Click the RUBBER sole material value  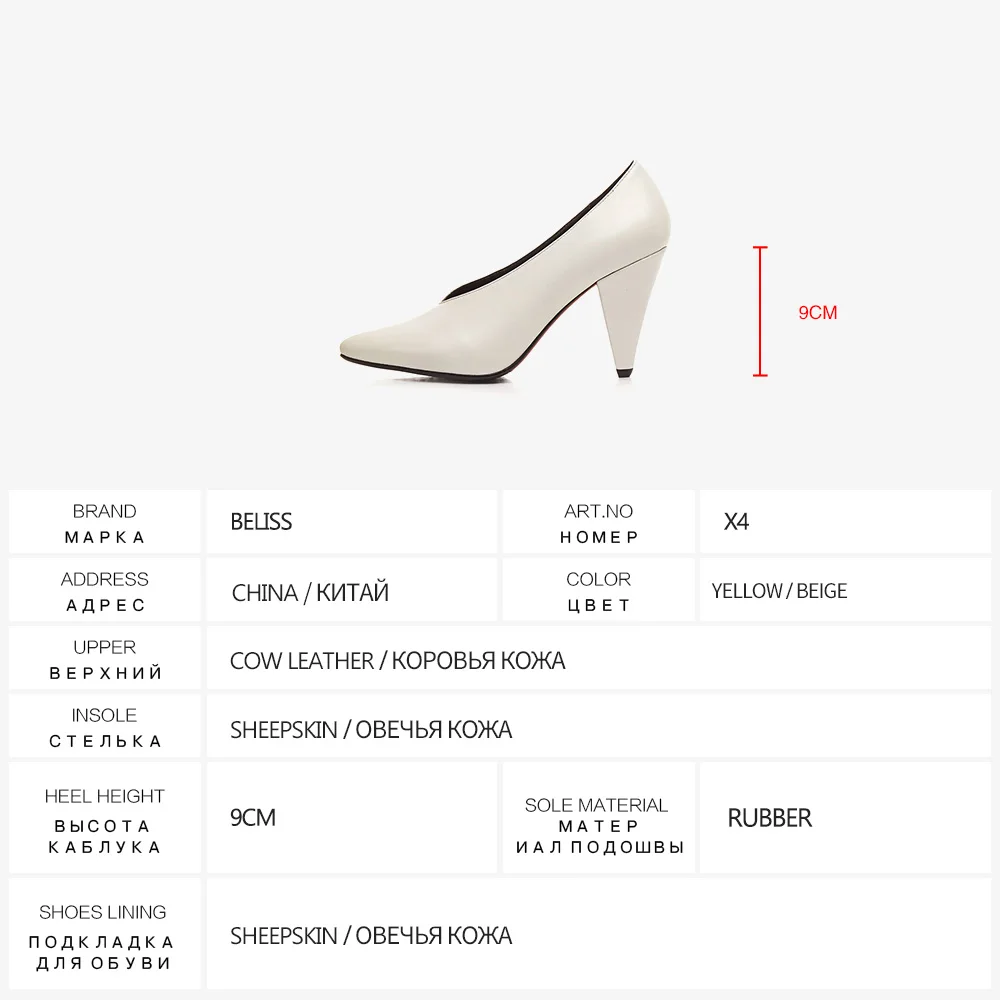pyautogui.click(x=770, y=818)
